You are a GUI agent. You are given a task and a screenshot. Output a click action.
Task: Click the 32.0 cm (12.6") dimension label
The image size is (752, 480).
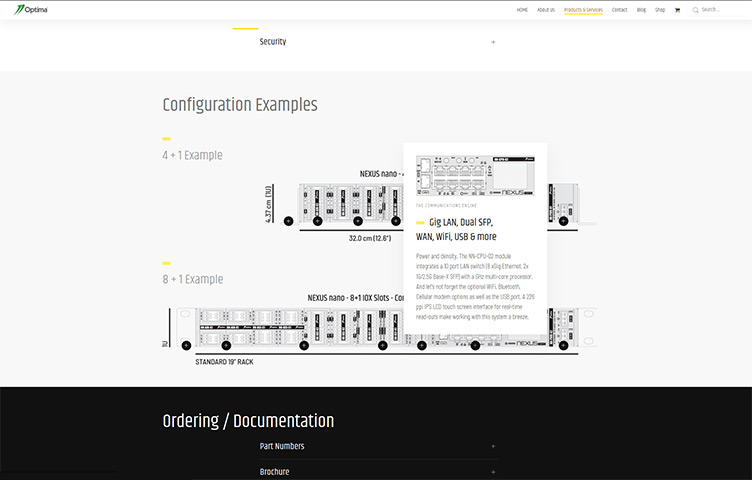coord(370,238)
